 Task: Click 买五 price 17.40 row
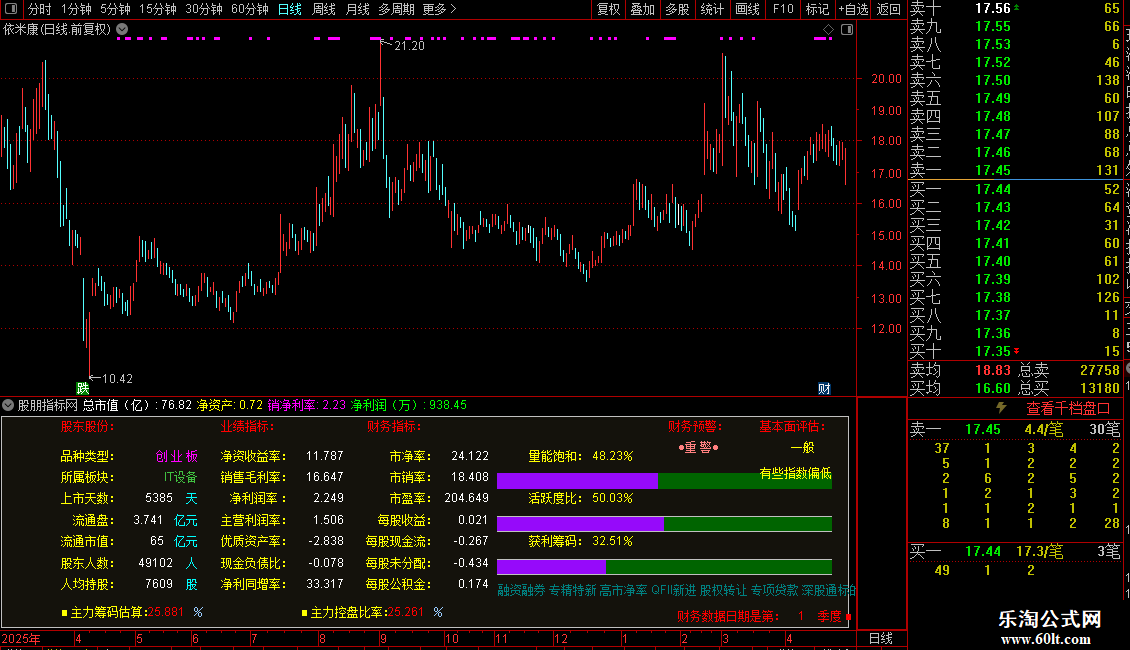click(1014, 262)
